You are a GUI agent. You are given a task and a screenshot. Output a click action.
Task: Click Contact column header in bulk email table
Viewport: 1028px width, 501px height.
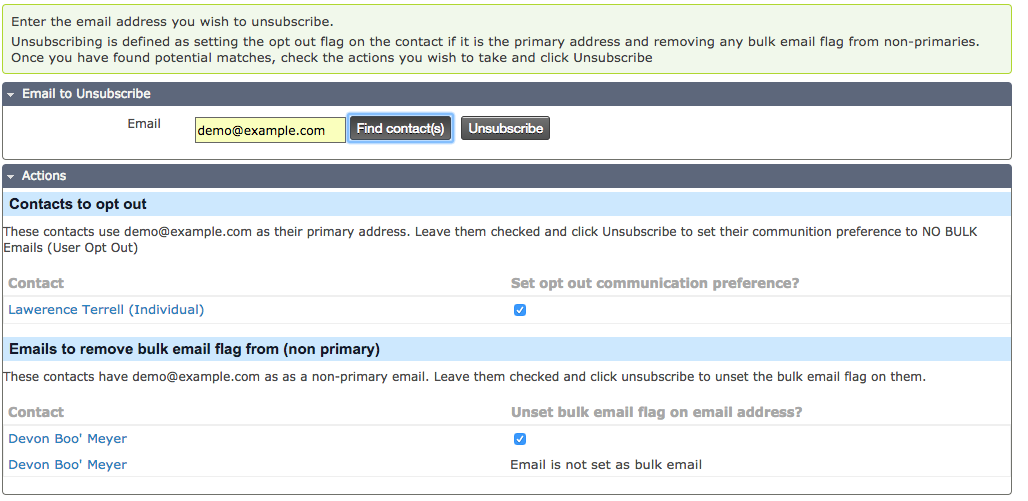click(36, 412)
